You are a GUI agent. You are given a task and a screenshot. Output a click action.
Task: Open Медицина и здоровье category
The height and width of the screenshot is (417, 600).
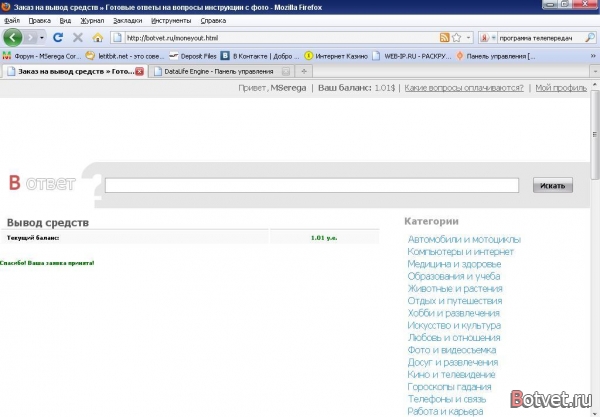[454, 264]
